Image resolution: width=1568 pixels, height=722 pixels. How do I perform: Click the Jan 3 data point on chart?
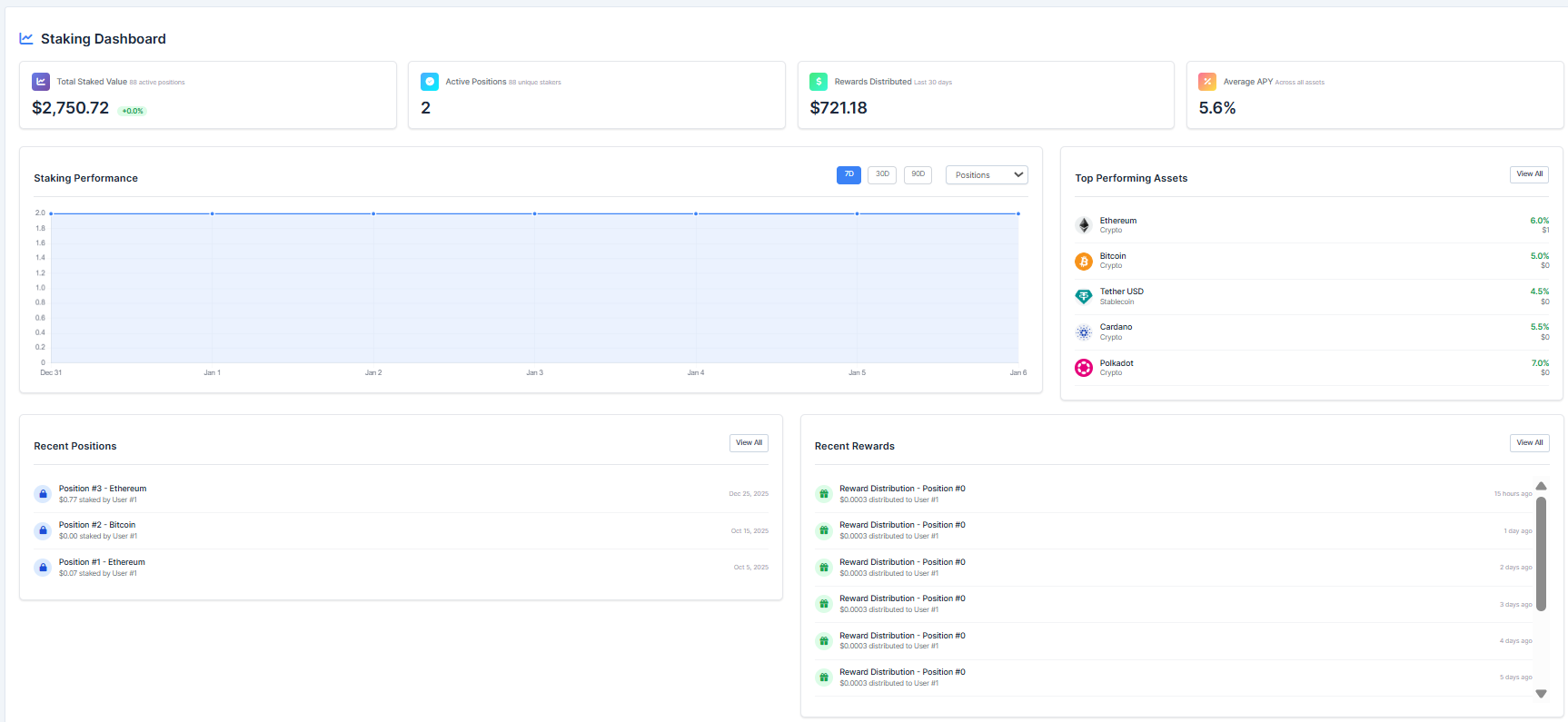pos(535,213)
